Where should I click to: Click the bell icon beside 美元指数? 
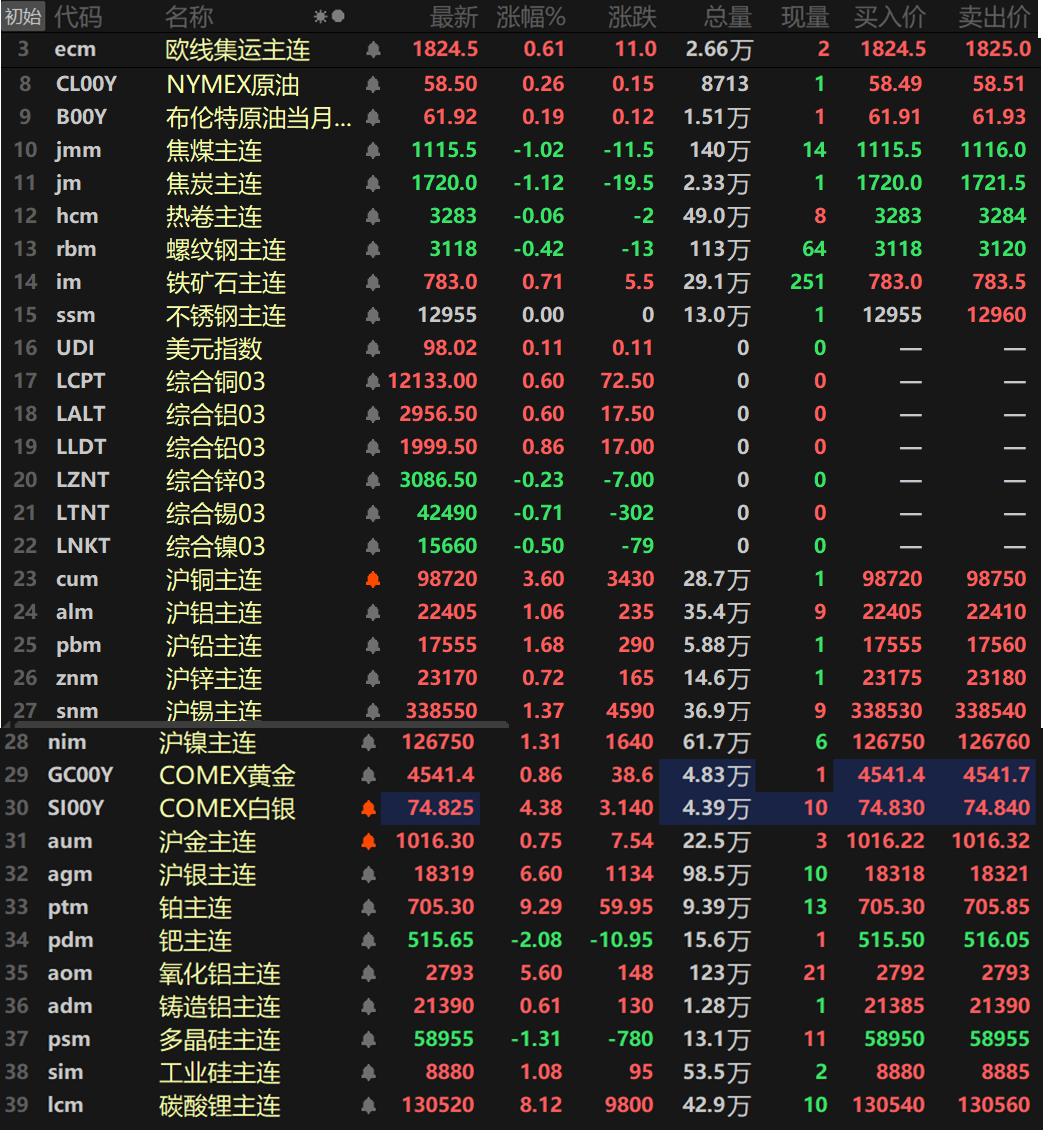click(x=373, y=348)
